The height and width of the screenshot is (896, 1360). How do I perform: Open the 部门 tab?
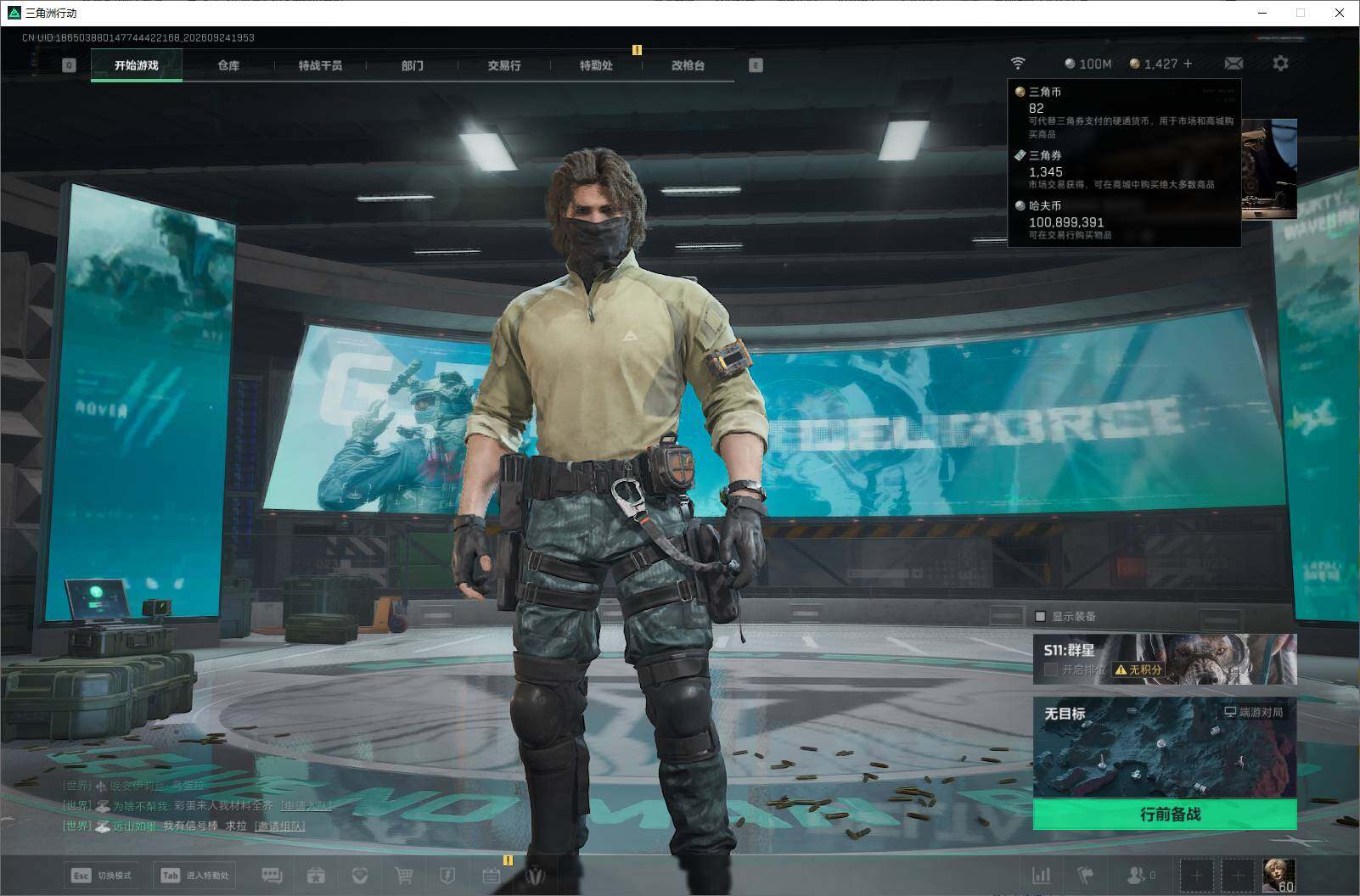click(x=413, y=65)
